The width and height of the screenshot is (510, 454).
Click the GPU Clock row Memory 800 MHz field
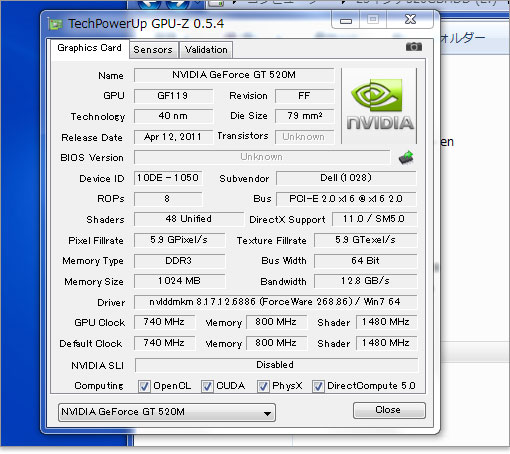[x=276, y=322]
